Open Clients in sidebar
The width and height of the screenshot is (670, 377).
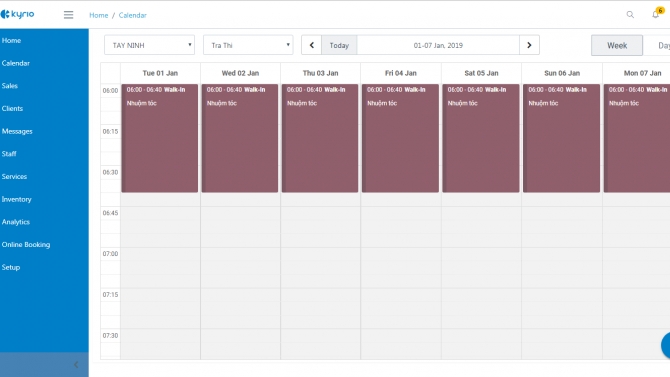point(12,109)
